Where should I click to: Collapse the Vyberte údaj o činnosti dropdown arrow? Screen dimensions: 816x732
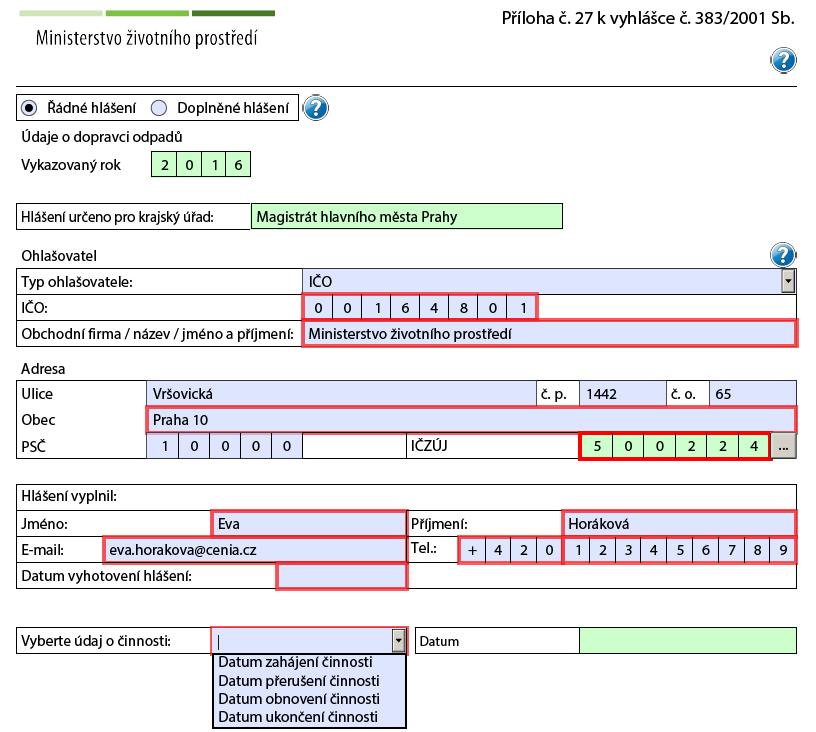tap(399, 641)
